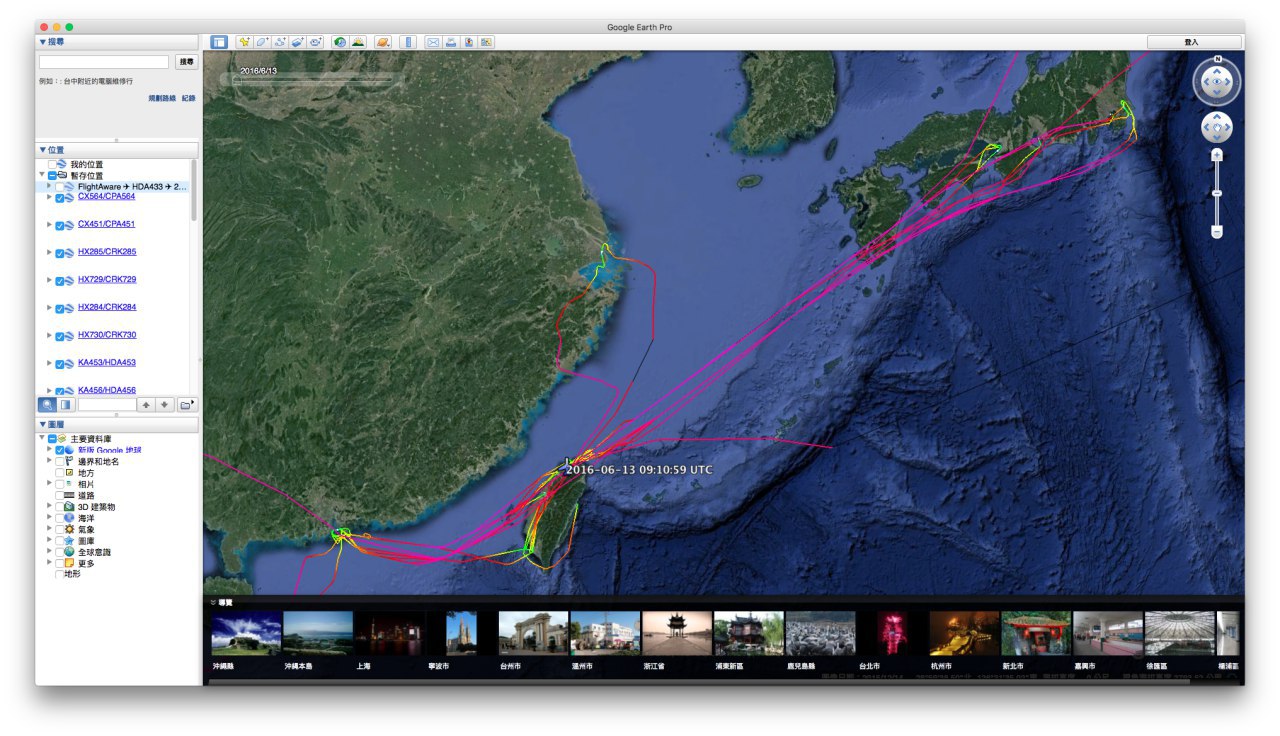Collapse the 導覽 tour strip chevron

(x=213, y=603)
